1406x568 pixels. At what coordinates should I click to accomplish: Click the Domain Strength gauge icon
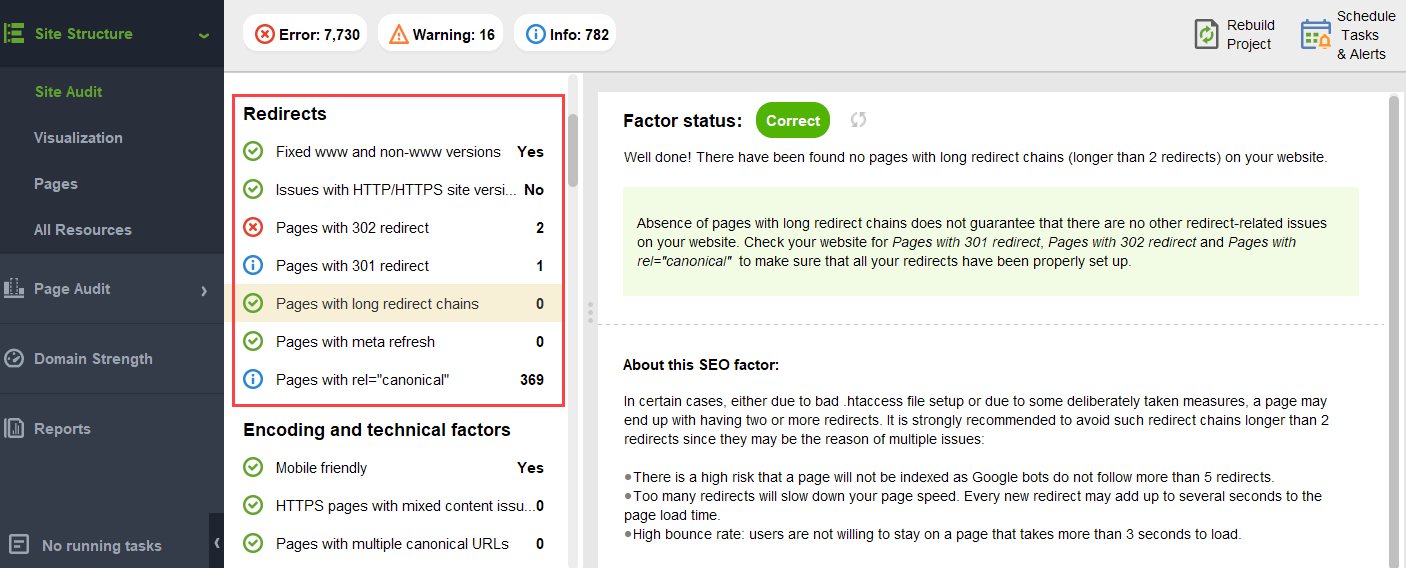[14, 358]
